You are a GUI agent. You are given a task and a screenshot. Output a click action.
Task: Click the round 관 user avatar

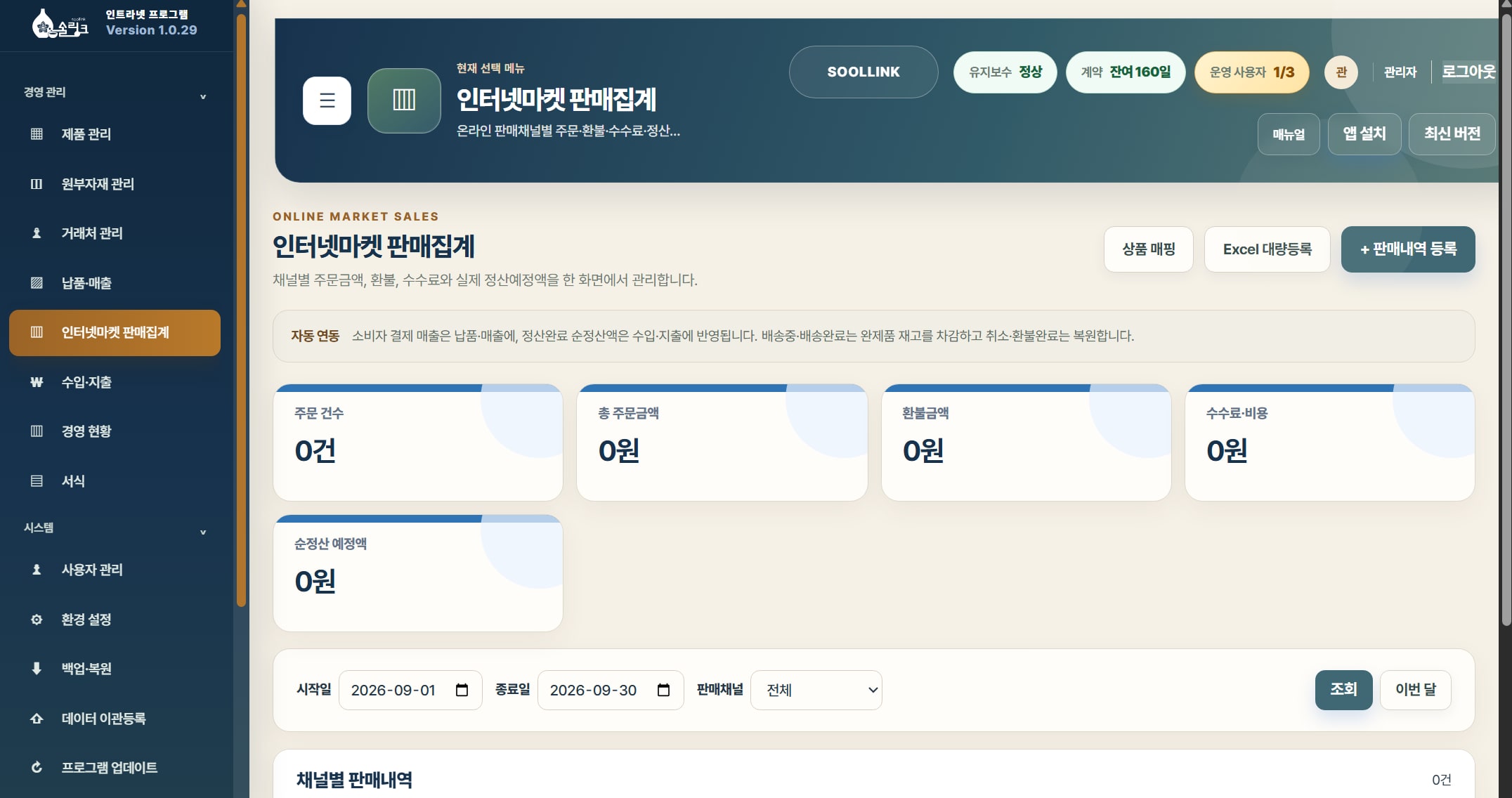[x=1341, y=72]
